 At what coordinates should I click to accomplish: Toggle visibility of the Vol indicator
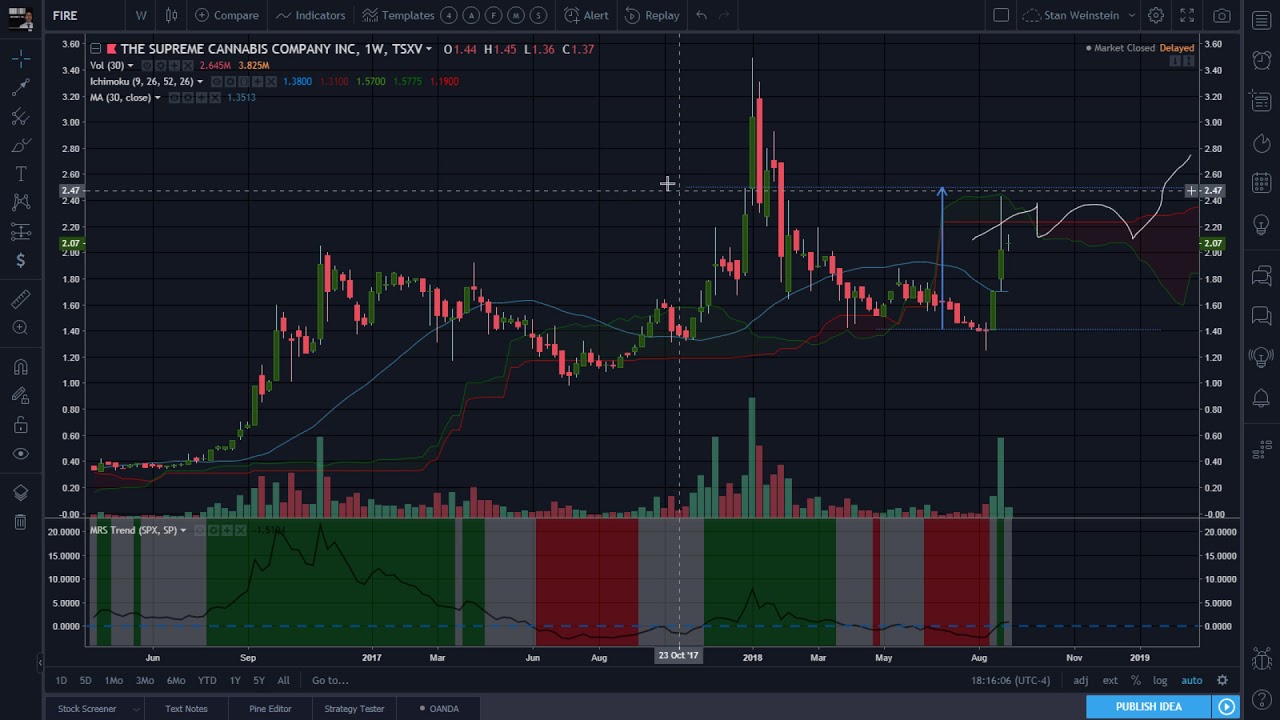tap(149, 65)
